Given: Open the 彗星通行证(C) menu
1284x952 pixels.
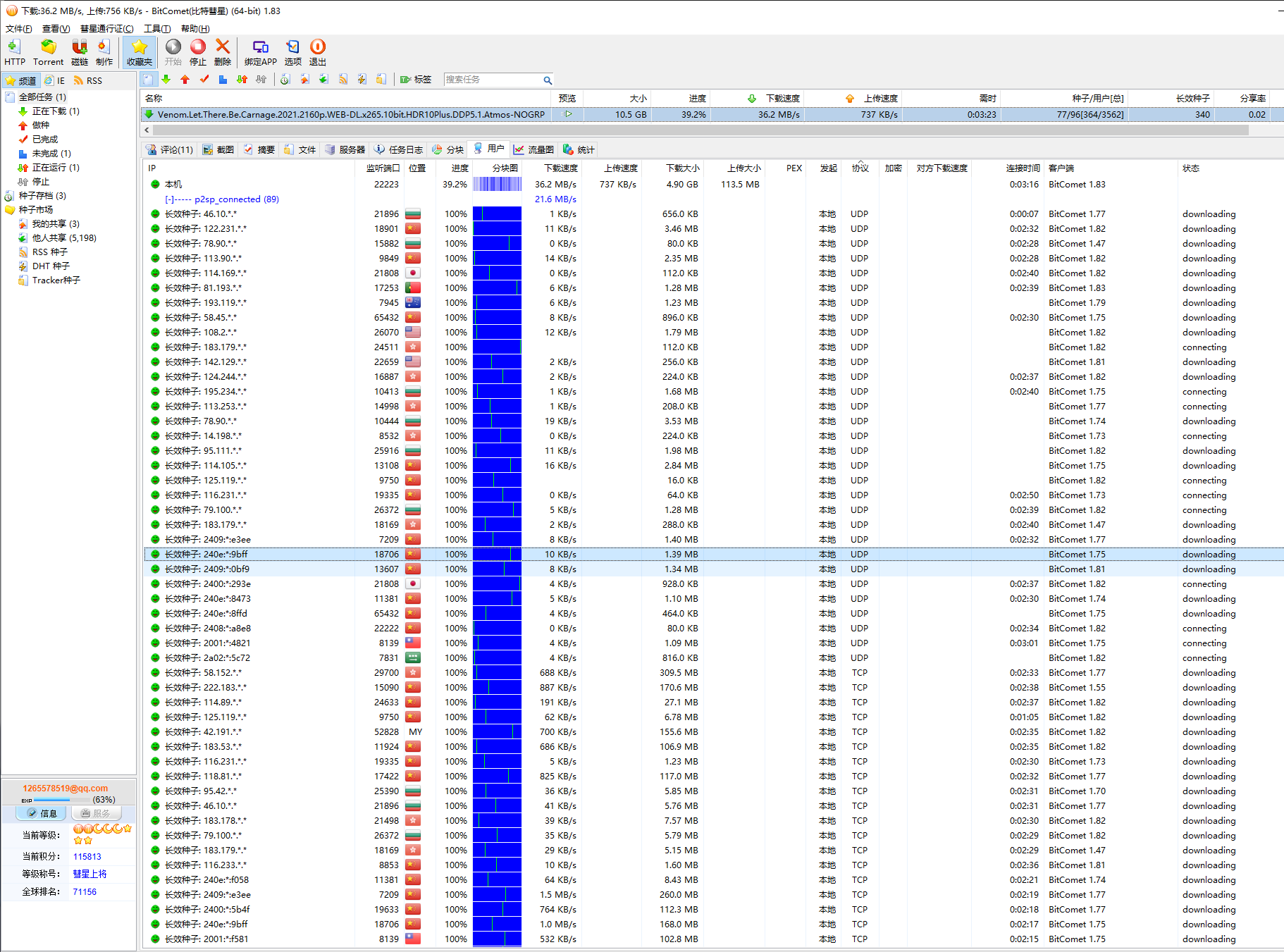Looking at the screenshot, I should [106, 29].
